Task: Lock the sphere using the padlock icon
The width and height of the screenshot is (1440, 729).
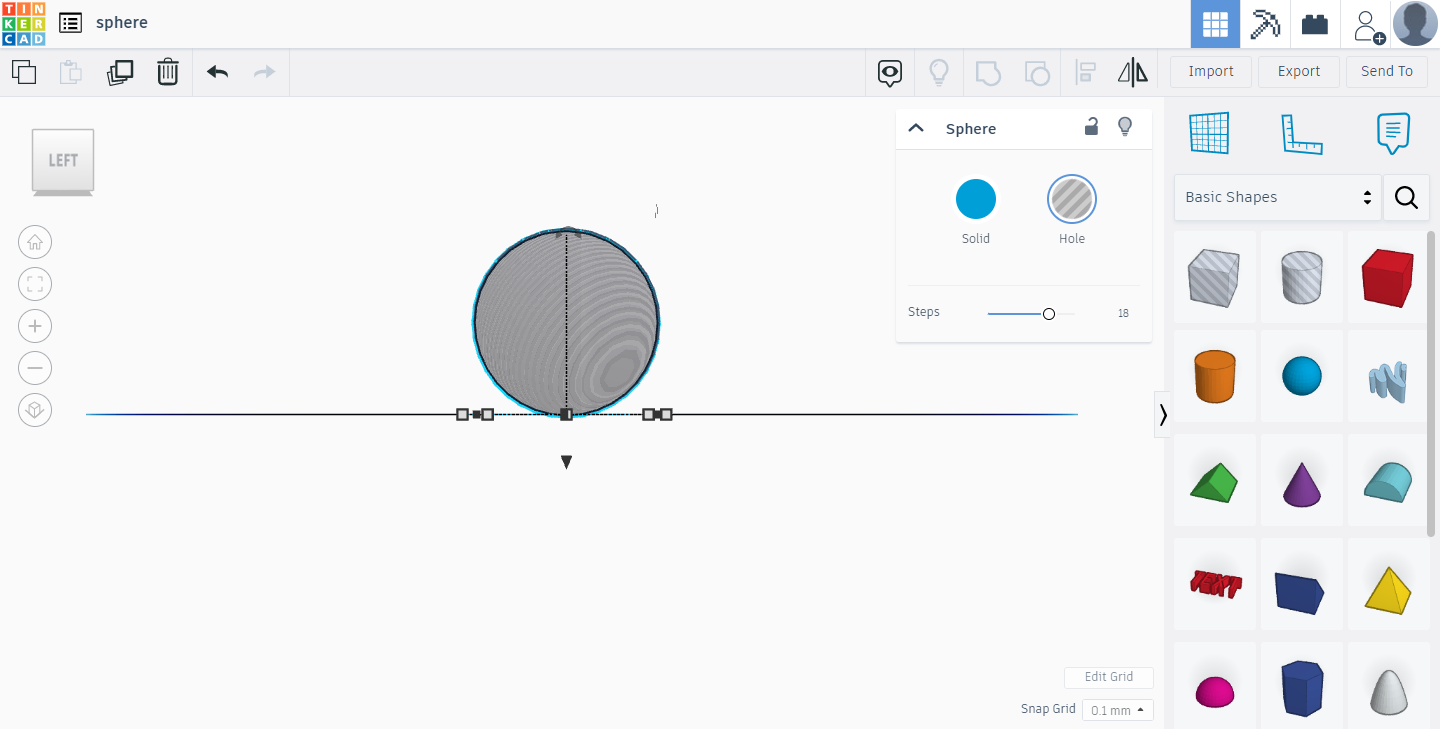Action: click(x=1091, y=127)
